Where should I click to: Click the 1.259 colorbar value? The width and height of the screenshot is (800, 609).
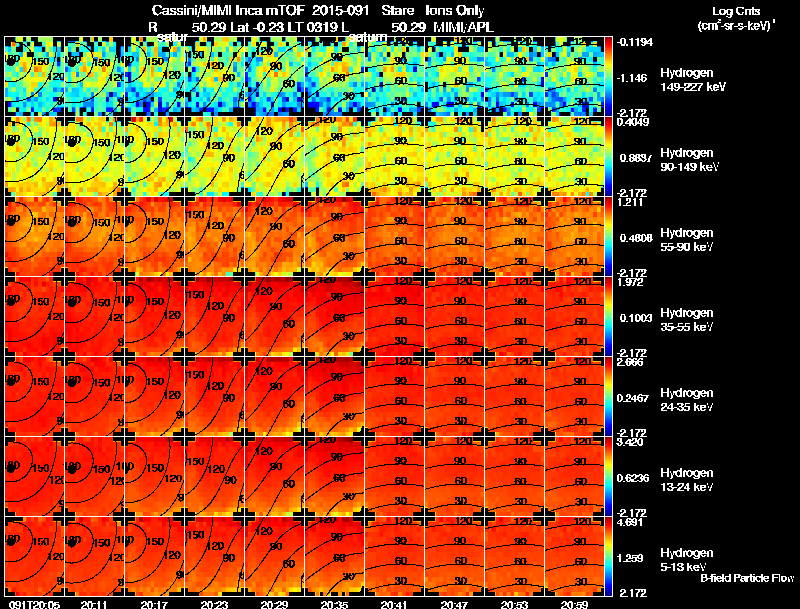(632, 559)
